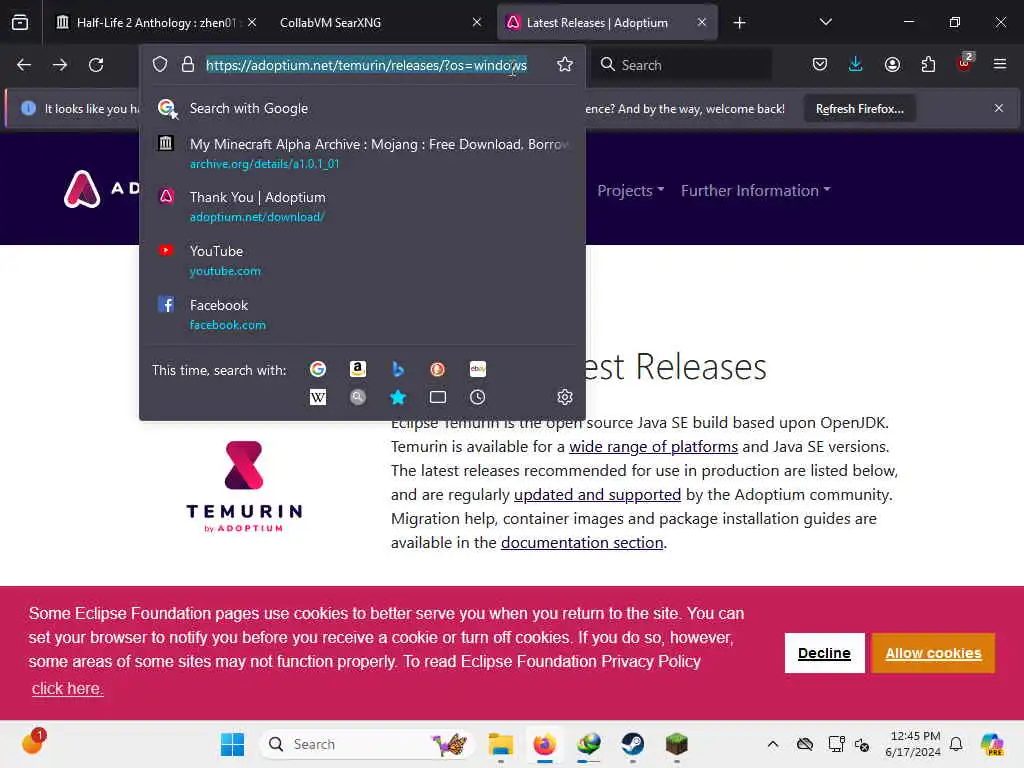1024x768 pixels.
Task: Close the CollabVM SearXNG tab
Action: tap(477, 23)
